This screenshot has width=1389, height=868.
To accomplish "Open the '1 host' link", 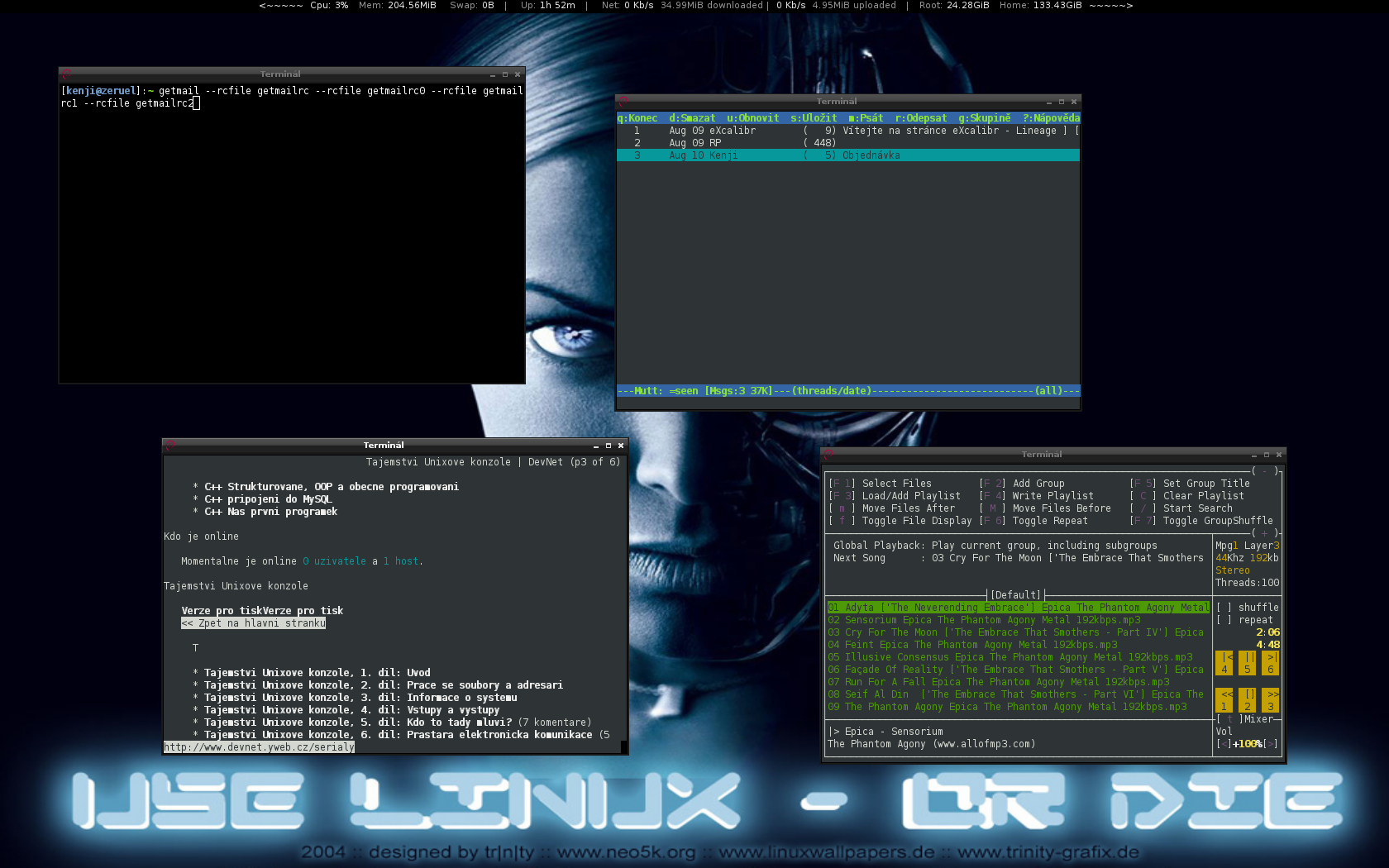I will [401, 561].
